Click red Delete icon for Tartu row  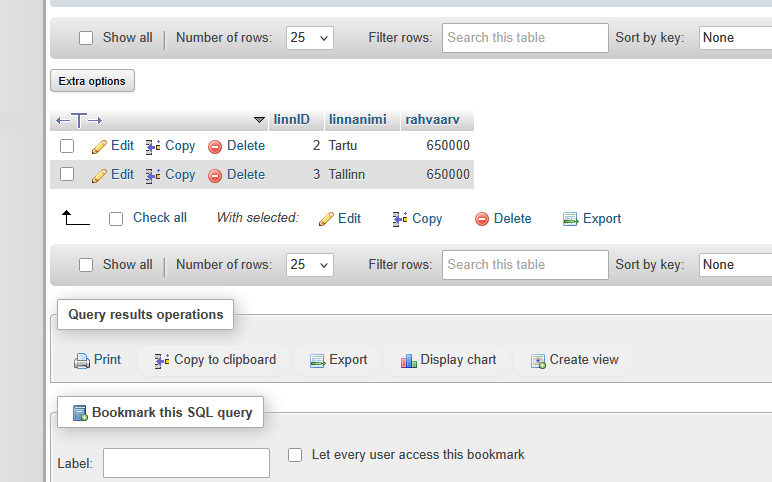tap(215, 146)
